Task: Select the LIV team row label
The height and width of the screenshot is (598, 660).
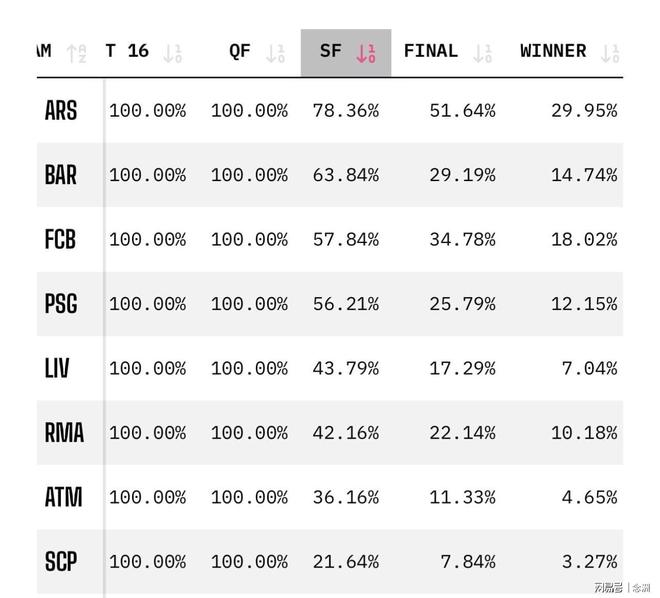Action: coord(58,368)
